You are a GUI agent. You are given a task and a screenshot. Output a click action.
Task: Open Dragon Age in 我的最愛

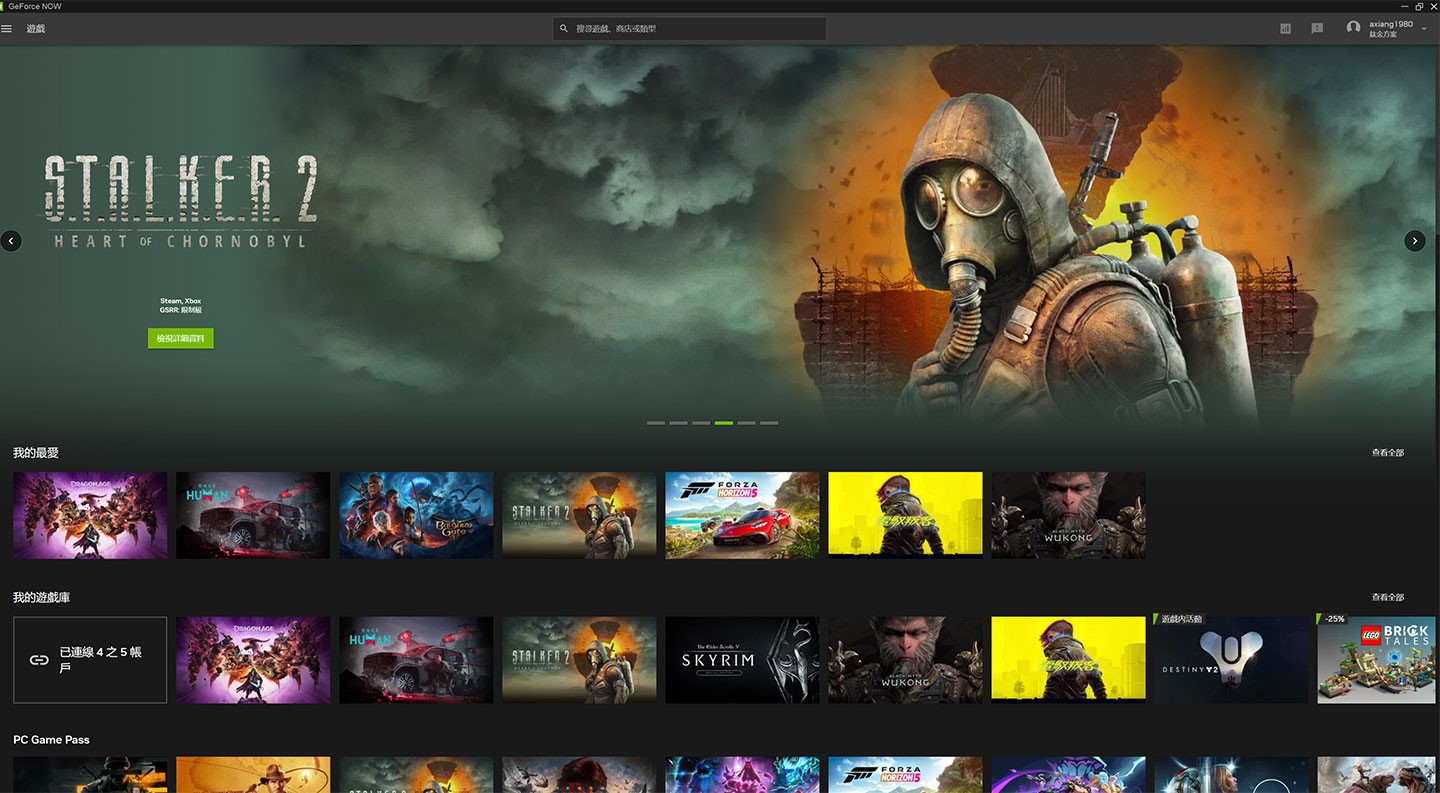coord(90,515)
